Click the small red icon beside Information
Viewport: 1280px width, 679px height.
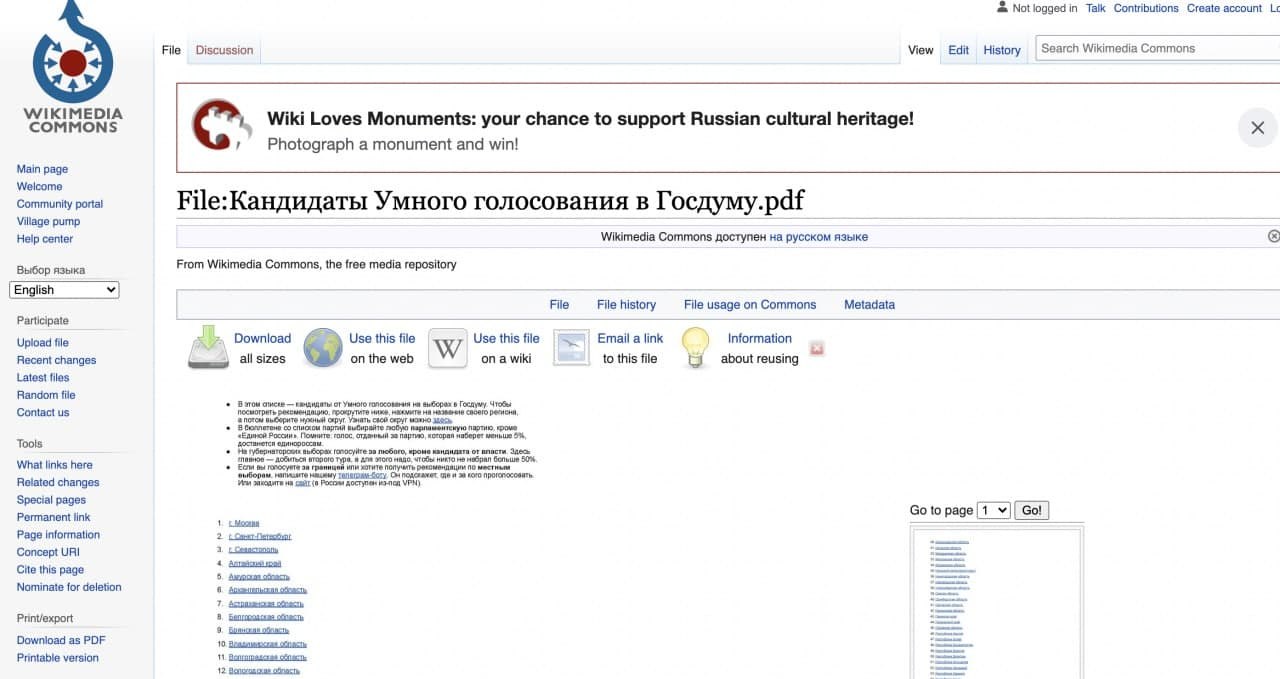817,349
